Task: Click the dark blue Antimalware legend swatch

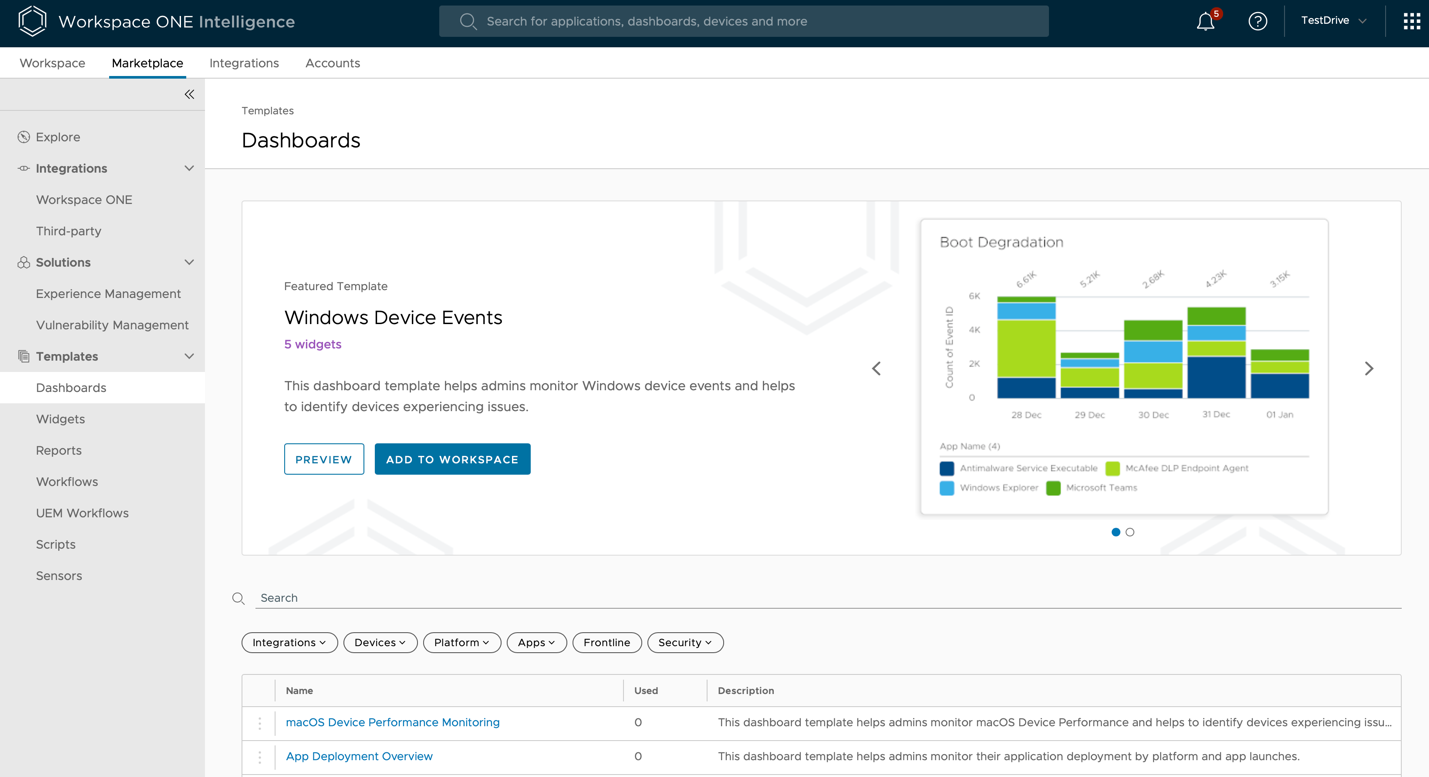Action: 947,468
